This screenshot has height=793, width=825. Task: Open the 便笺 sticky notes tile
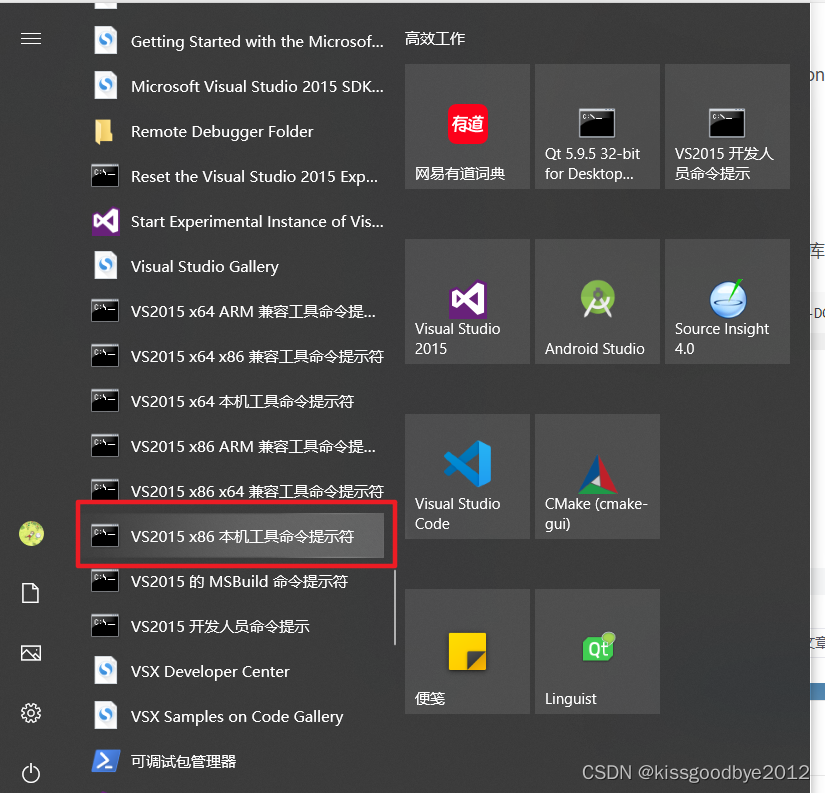467,651
